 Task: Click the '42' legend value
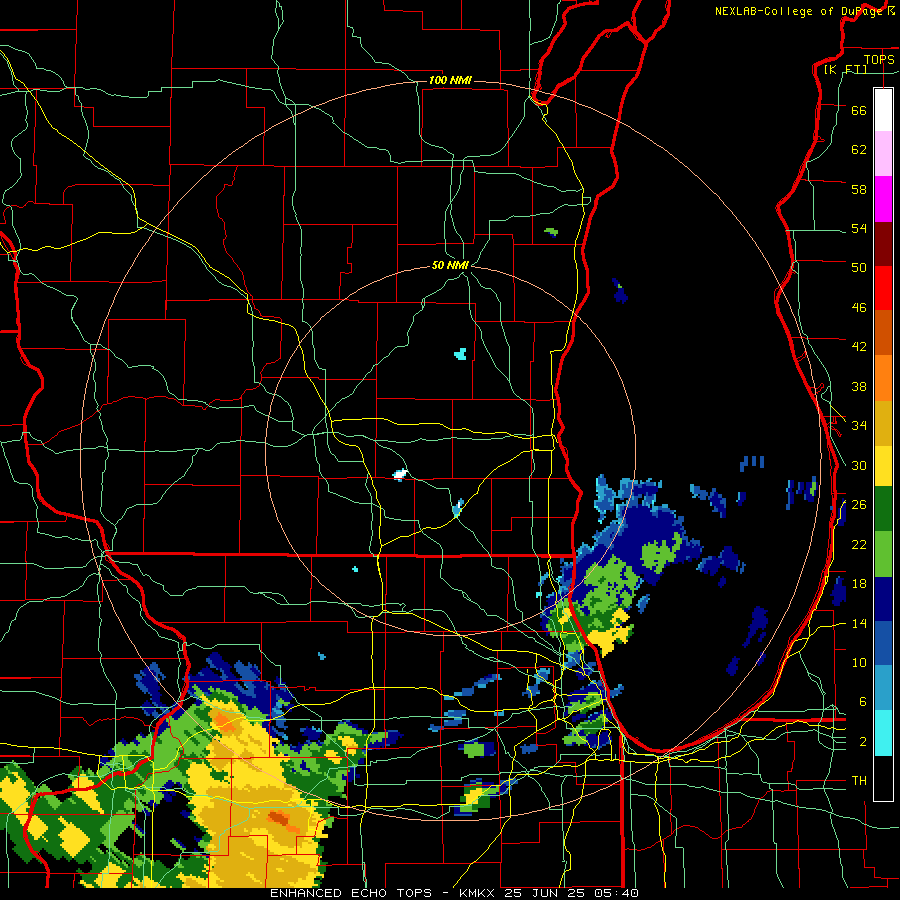(859, 347)
